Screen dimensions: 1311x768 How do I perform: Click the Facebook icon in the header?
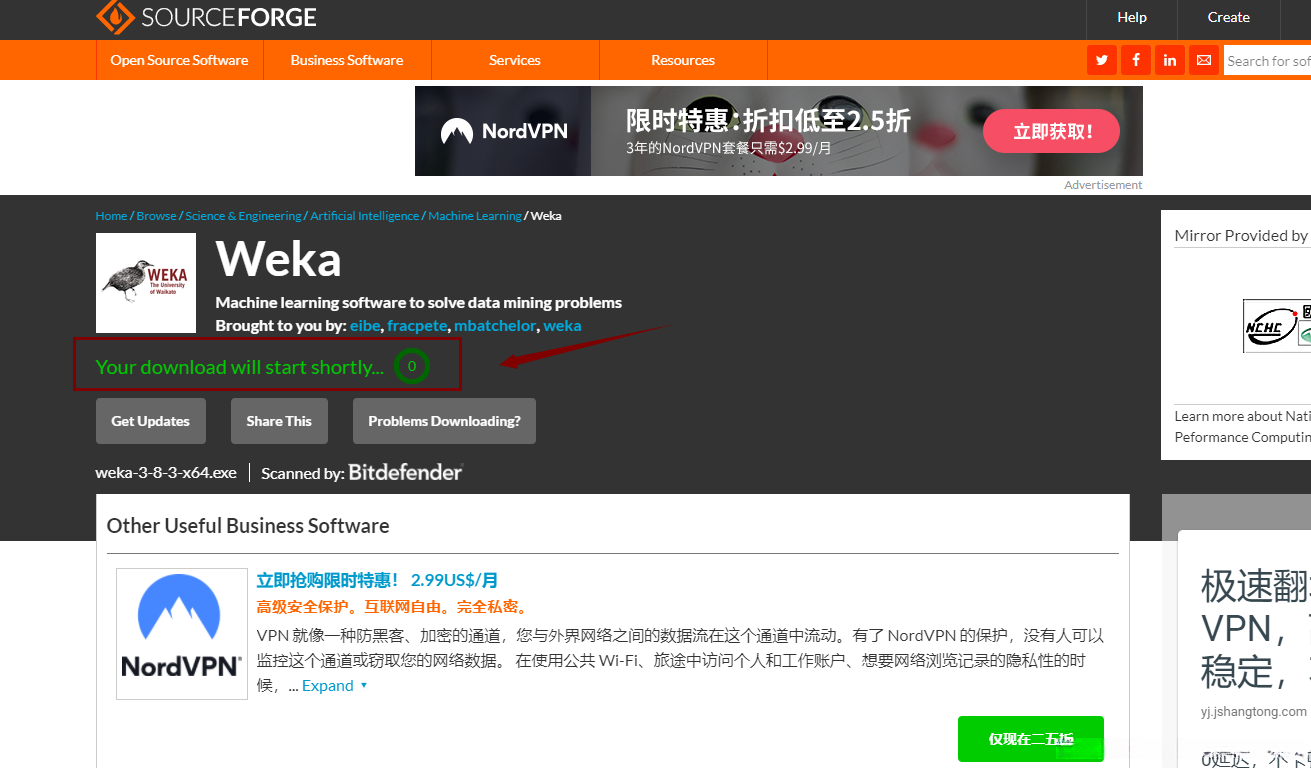[x=1135, y=60]
